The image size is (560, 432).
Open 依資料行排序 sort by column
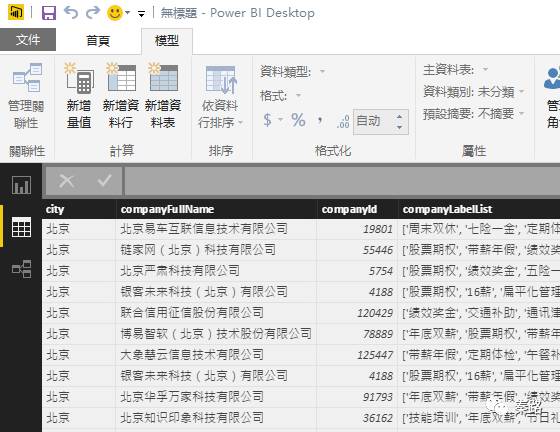pos(220,96)
